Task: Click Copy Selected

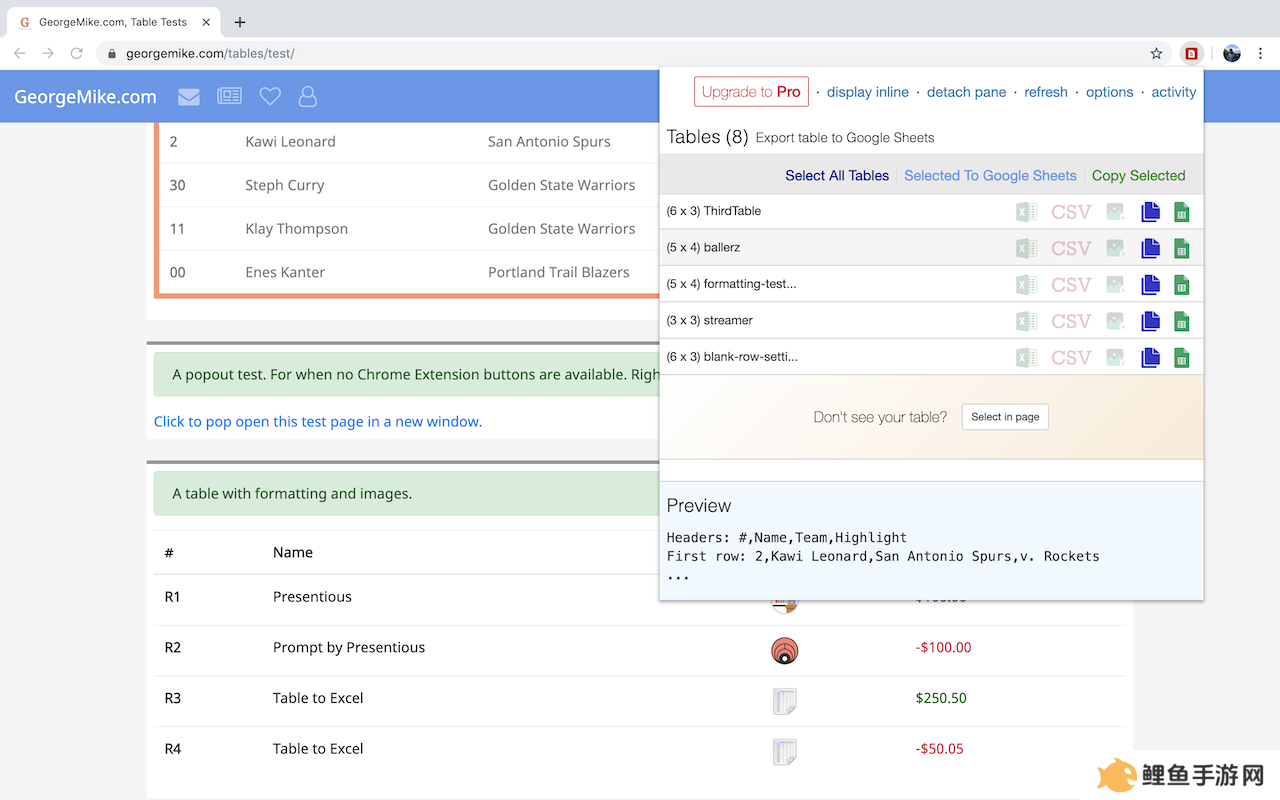Action: [x=1139, y=175]
